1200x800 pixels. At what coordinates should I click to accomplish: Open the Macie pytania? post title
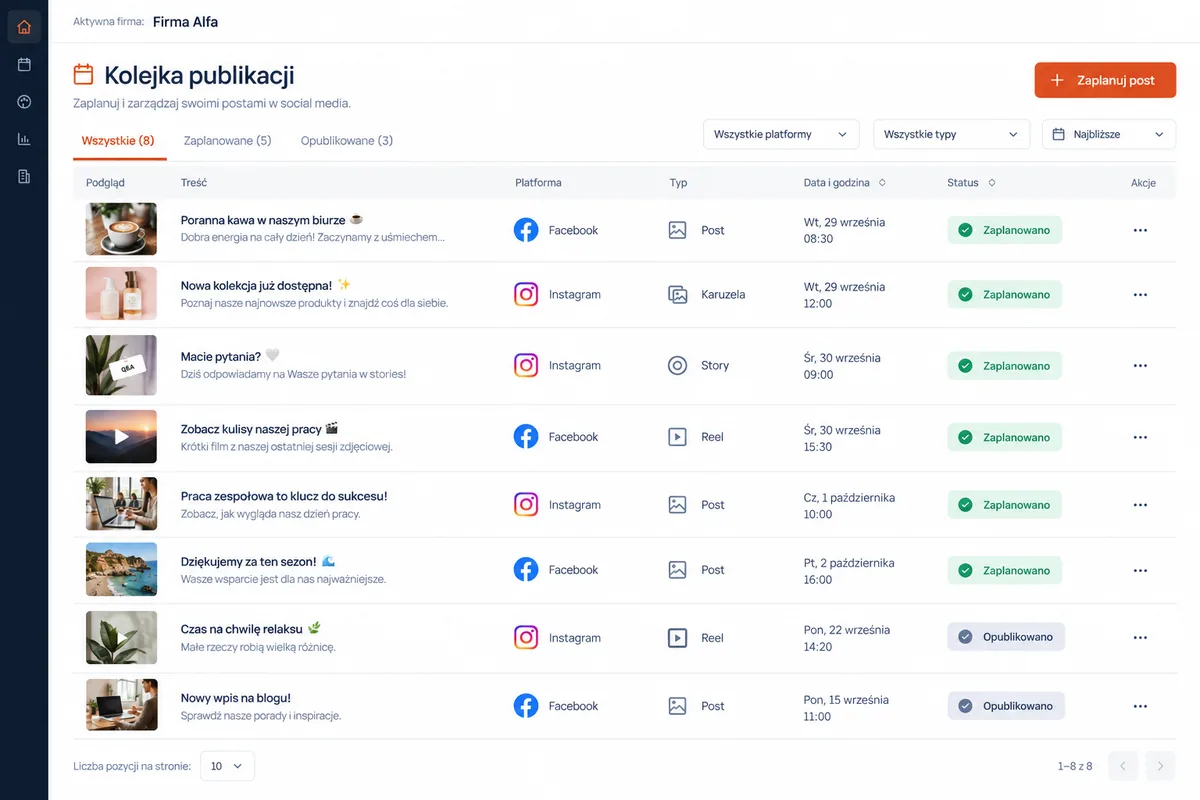pos(221,356)
